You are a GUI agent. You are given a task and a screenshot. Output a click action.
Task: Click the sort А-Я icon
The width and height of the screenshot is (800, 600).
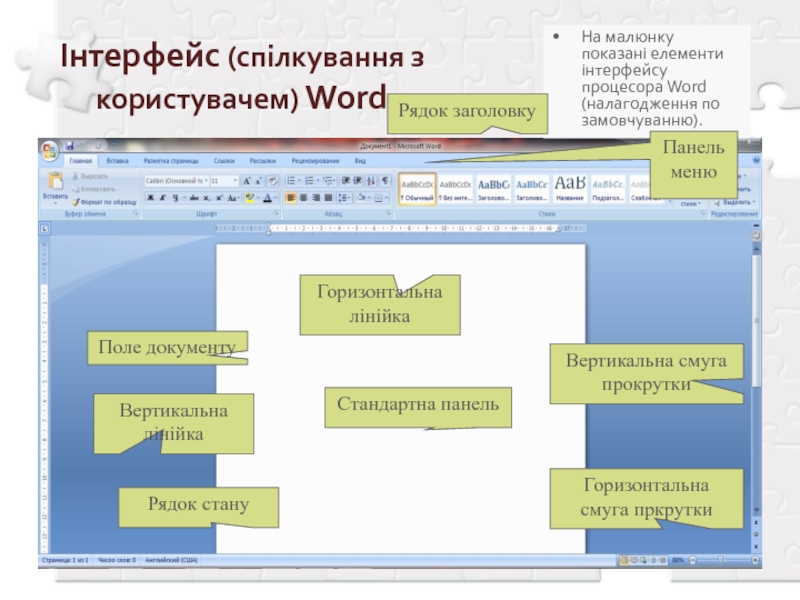coord(371,181)
